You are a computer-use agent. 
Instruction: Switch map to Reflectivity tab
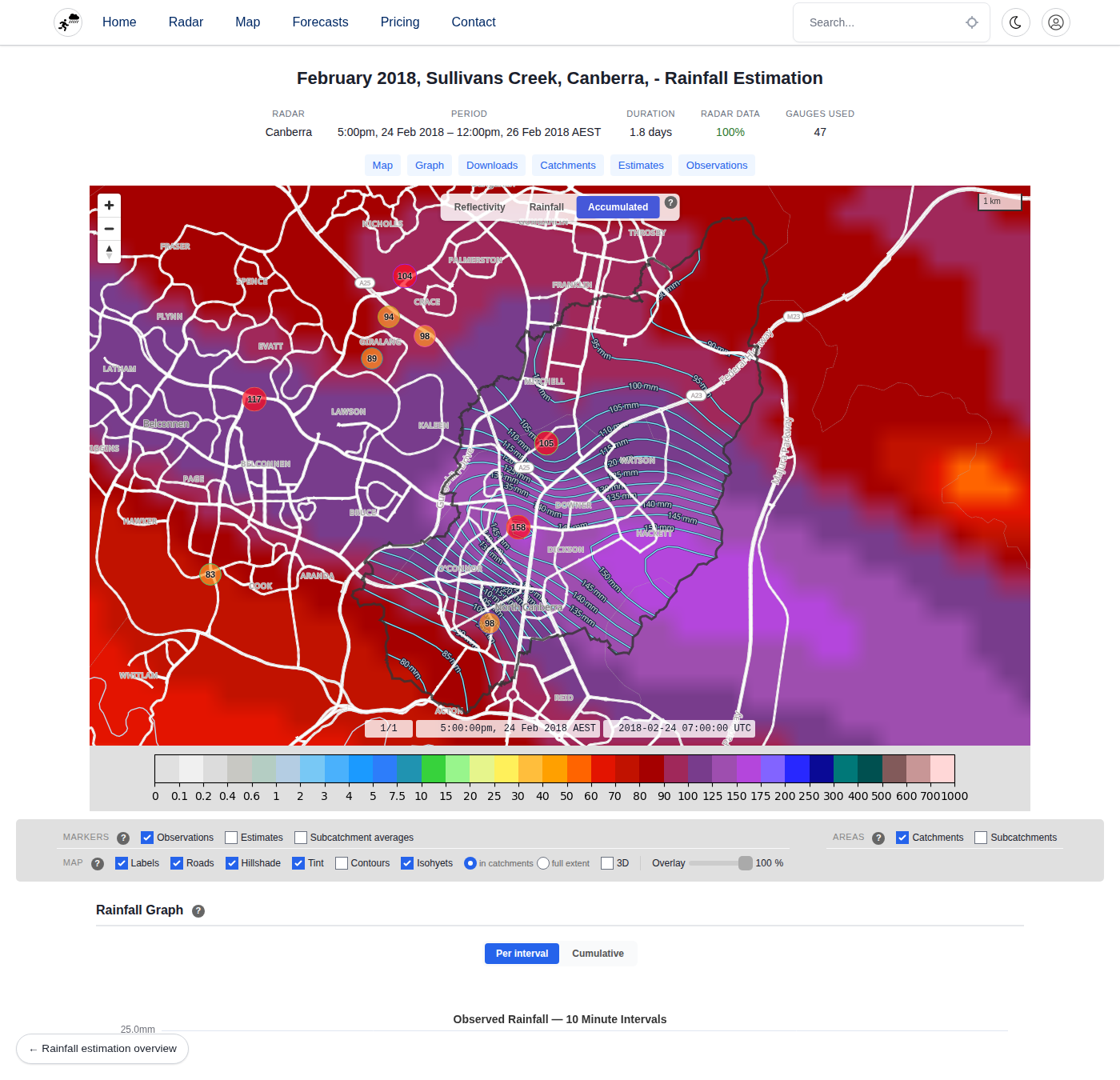point(480,207)
